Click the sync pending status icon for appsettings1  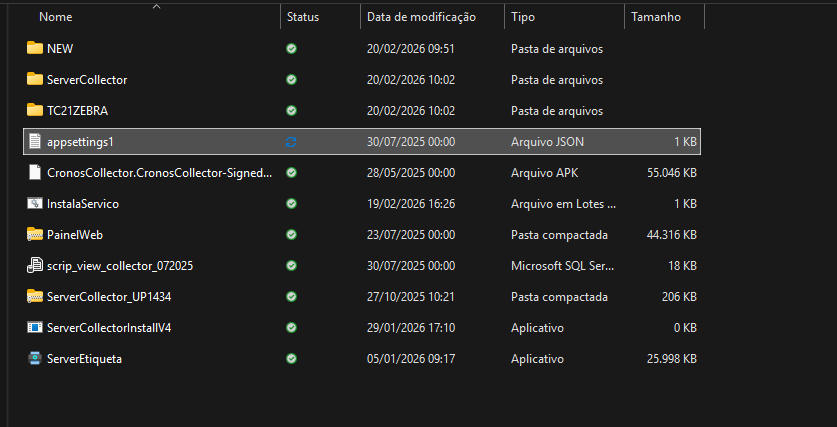tap(291, 142)
